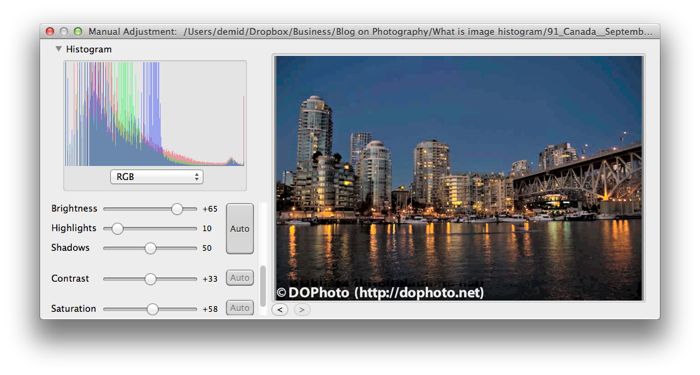The width and height of the screenshot is (700, 375).
Task: Click the city skyline preview image
Action: pos(459,178)
